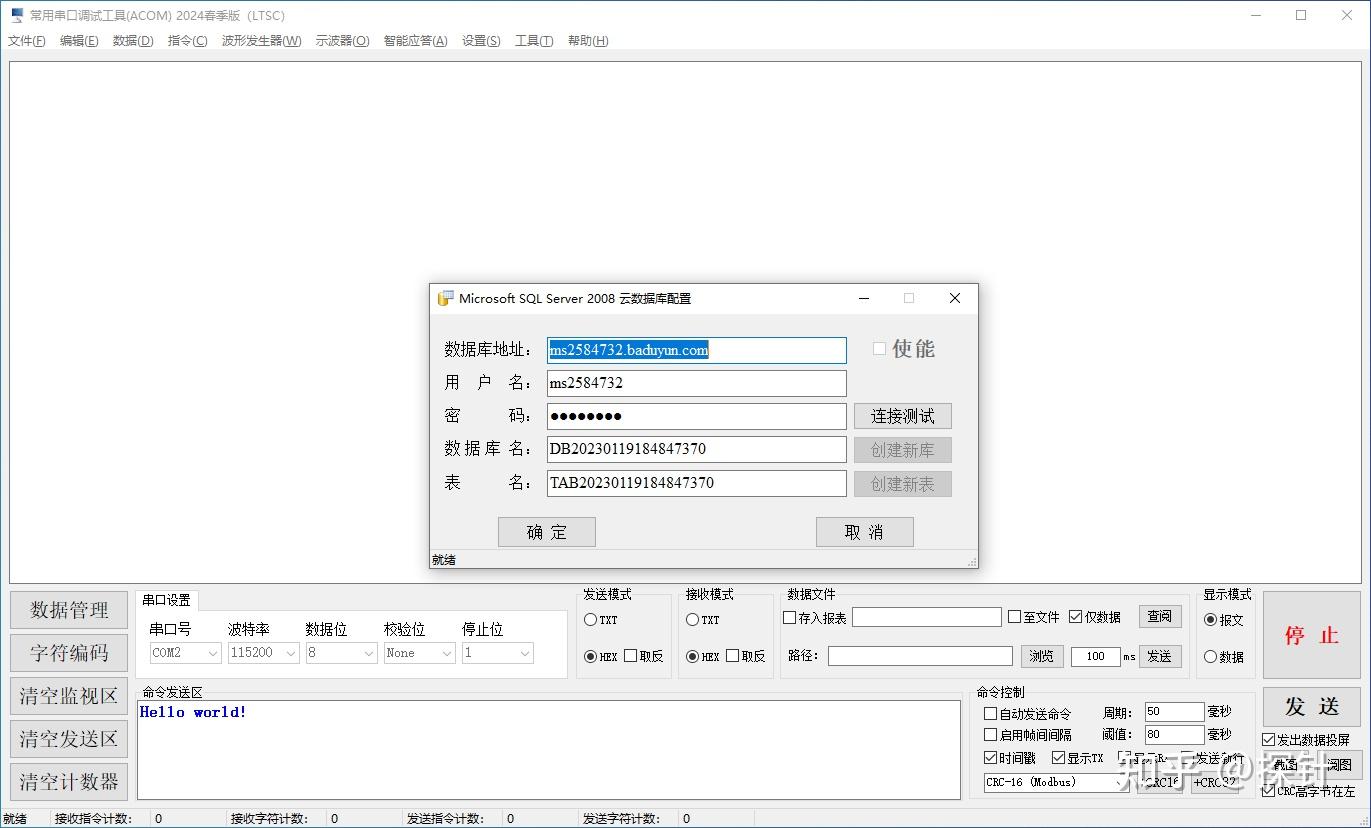Open the 设置(S) menu
1371x828 pixels.
481,41
